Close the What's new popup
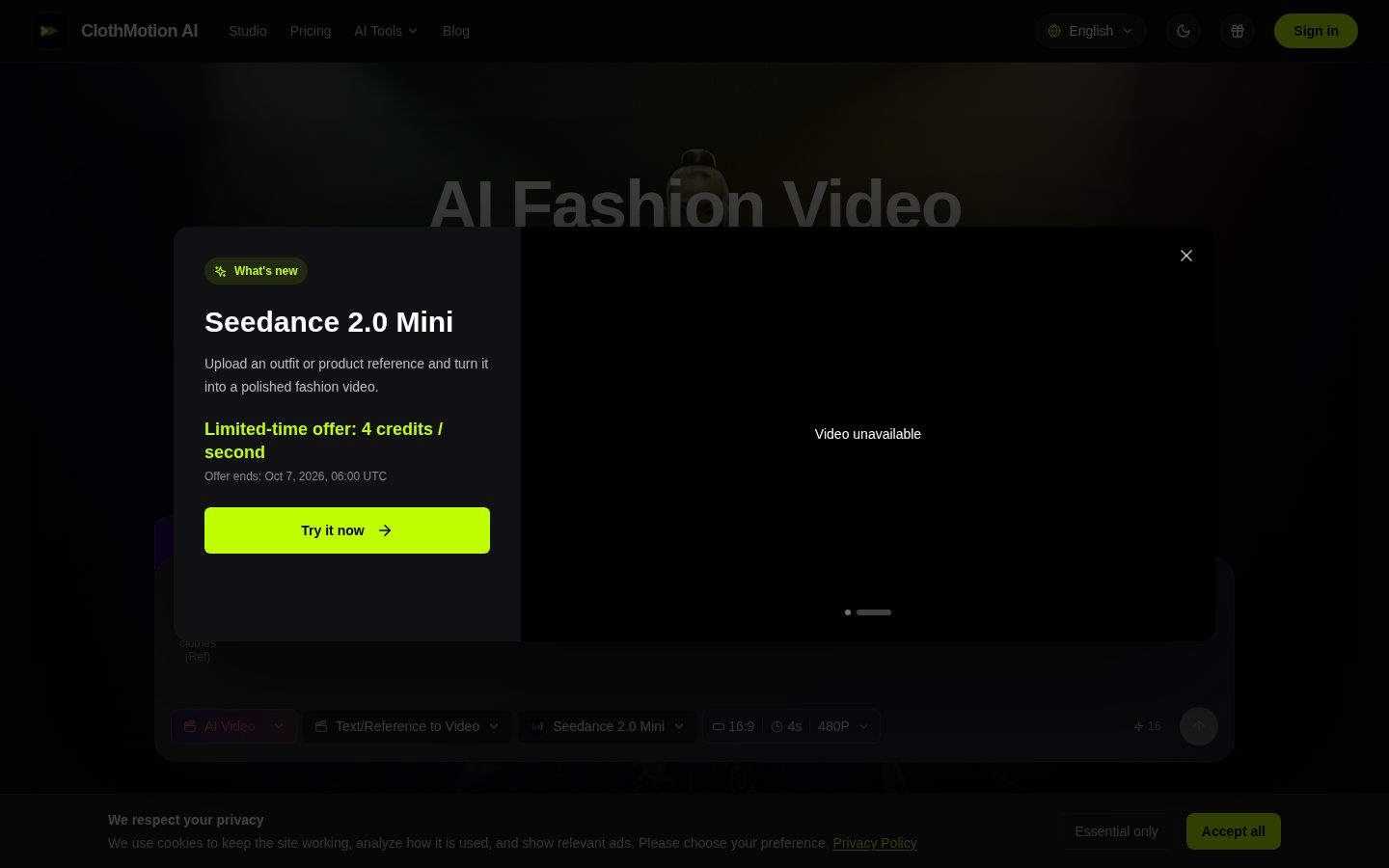 click(x=1186, y=256)
